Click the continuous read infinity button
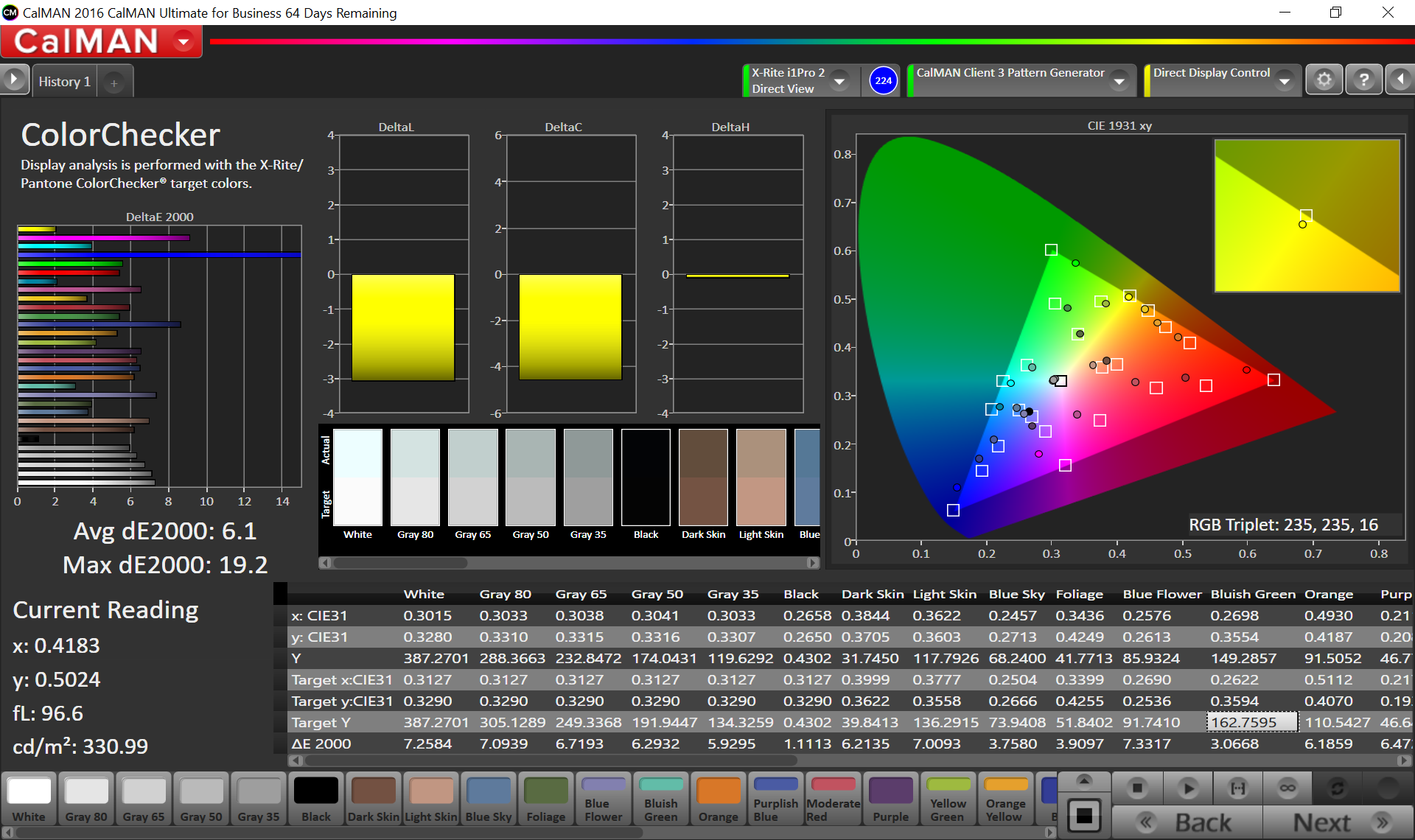The image size is (1415, 840). pos(1288,788)
